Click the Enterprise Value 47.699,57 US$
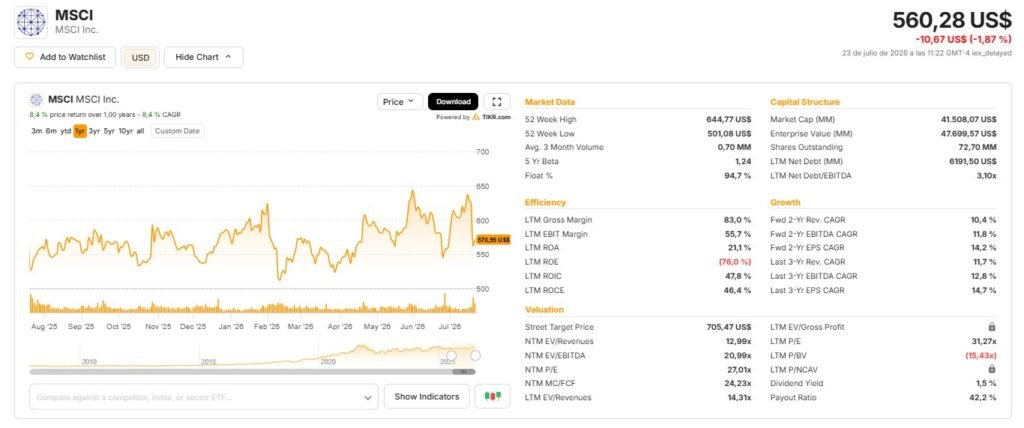The height and width of the screenshot is (428, 1024). tap(967, 133)
